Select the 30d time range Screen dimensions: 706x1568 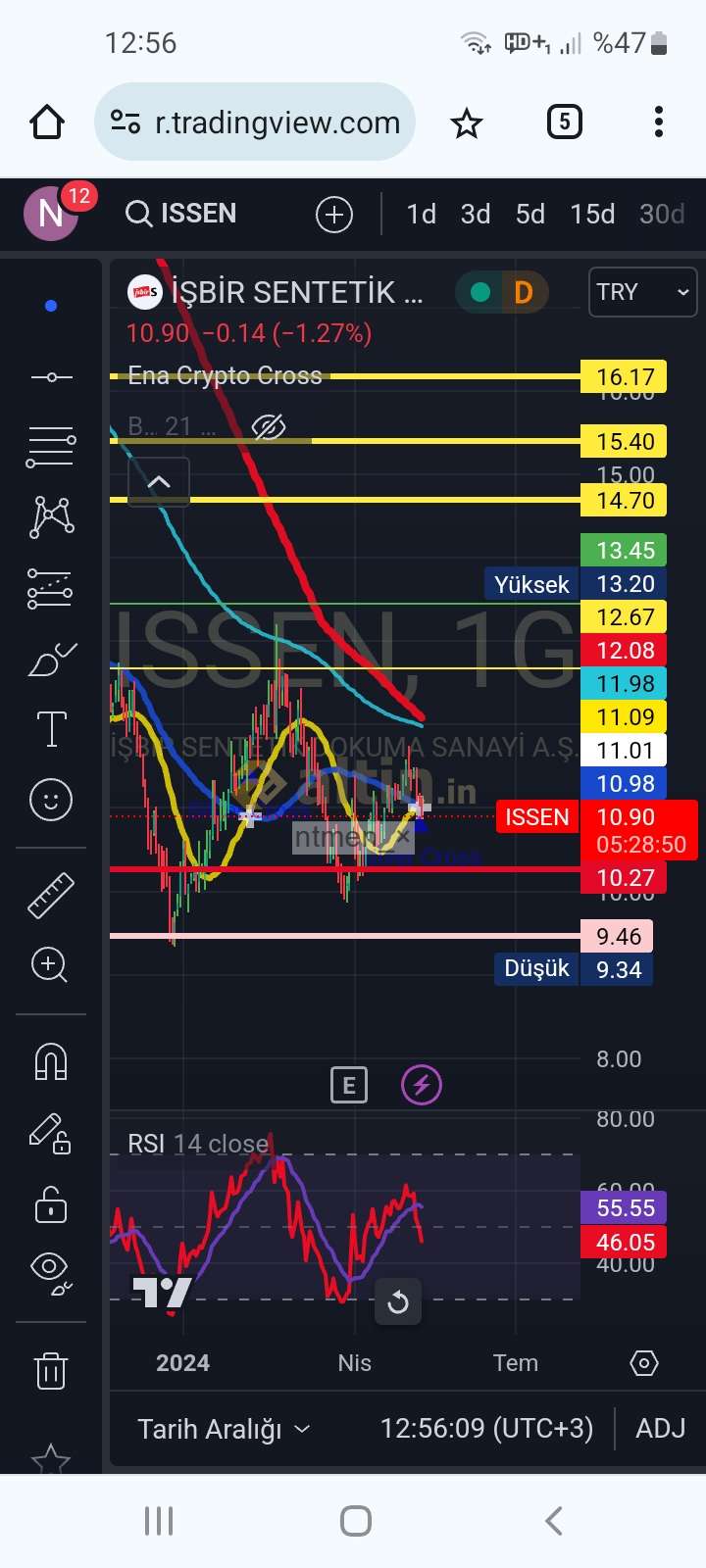point(662,214)
